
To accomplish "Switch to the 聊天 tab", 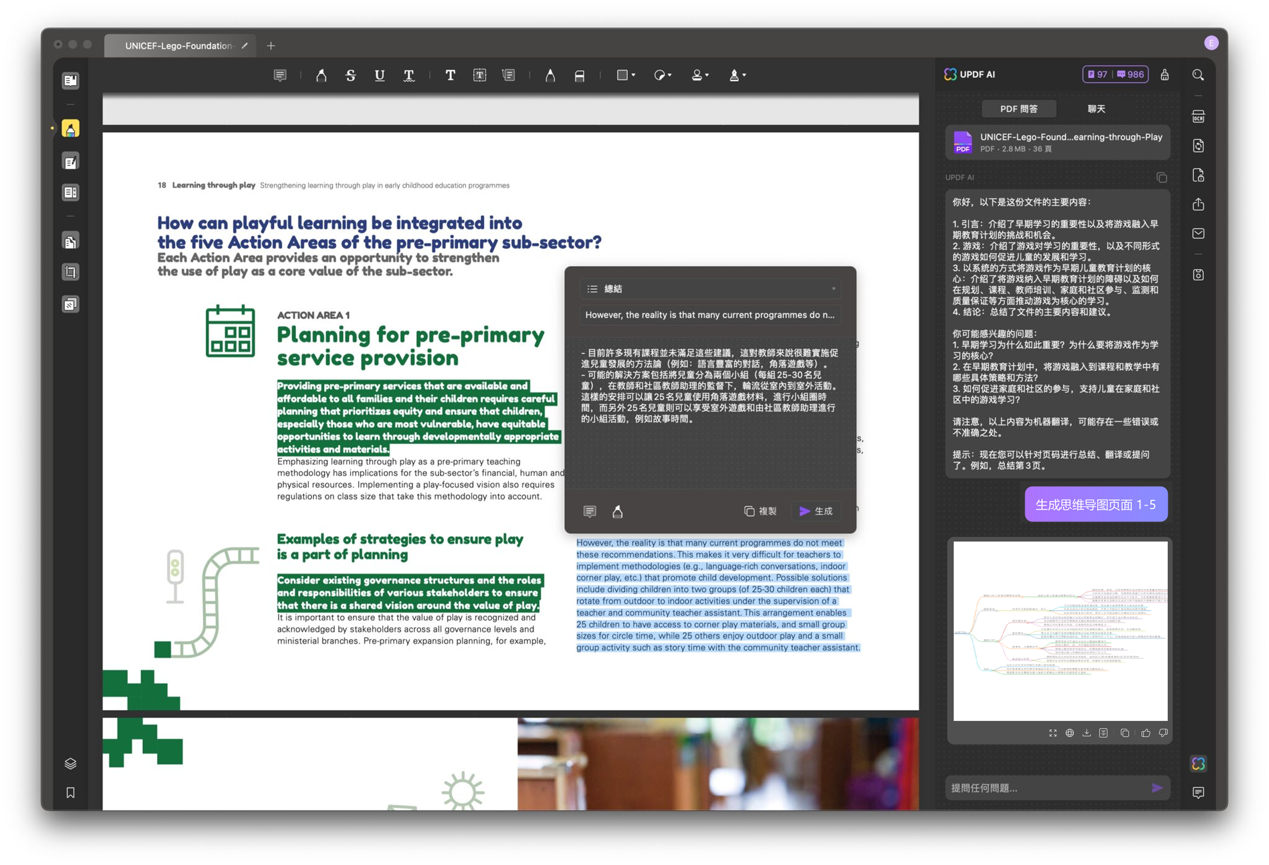I will (x=1096, y=109).
